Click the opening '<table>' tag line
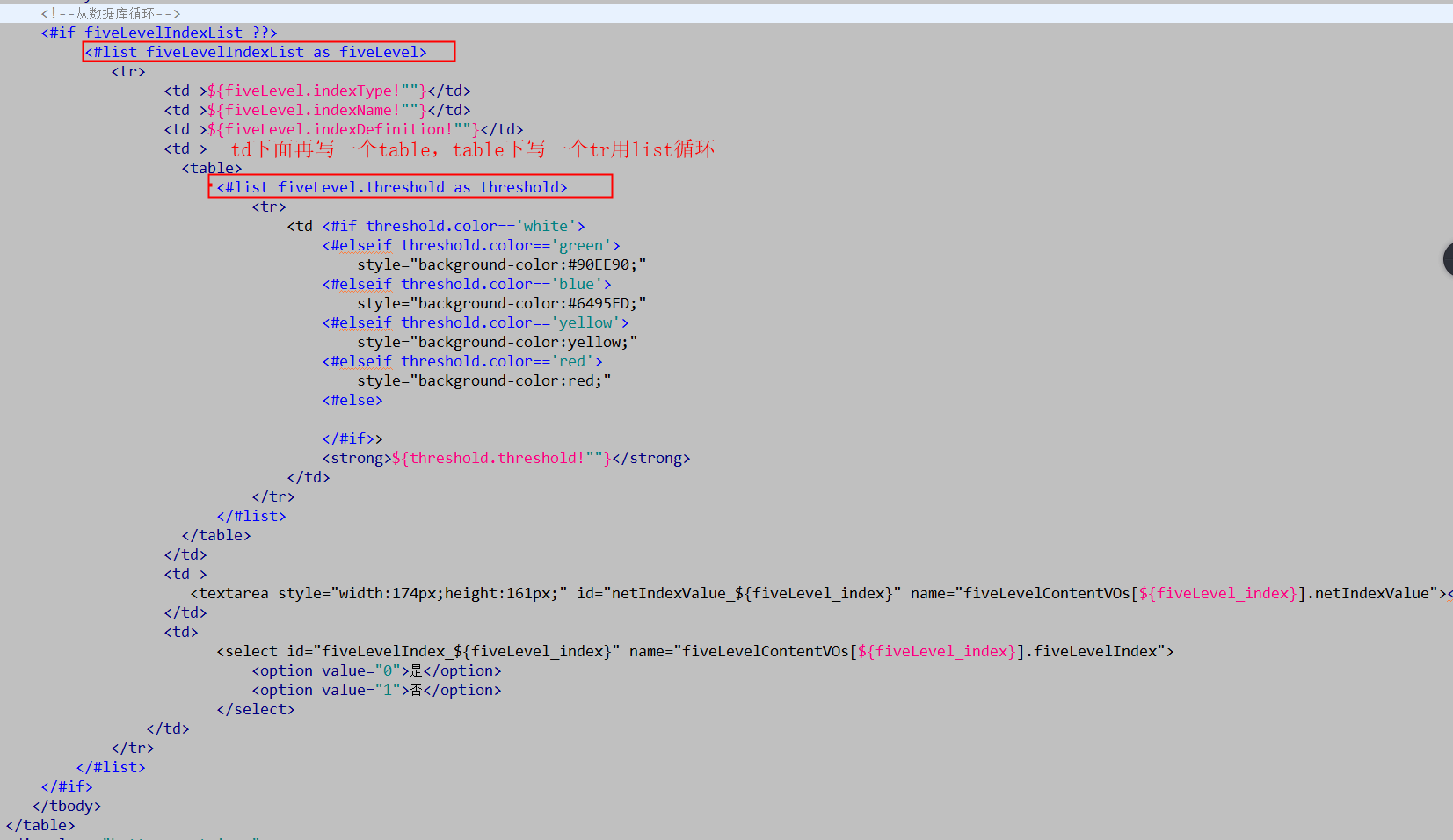 tap(212, 168)
